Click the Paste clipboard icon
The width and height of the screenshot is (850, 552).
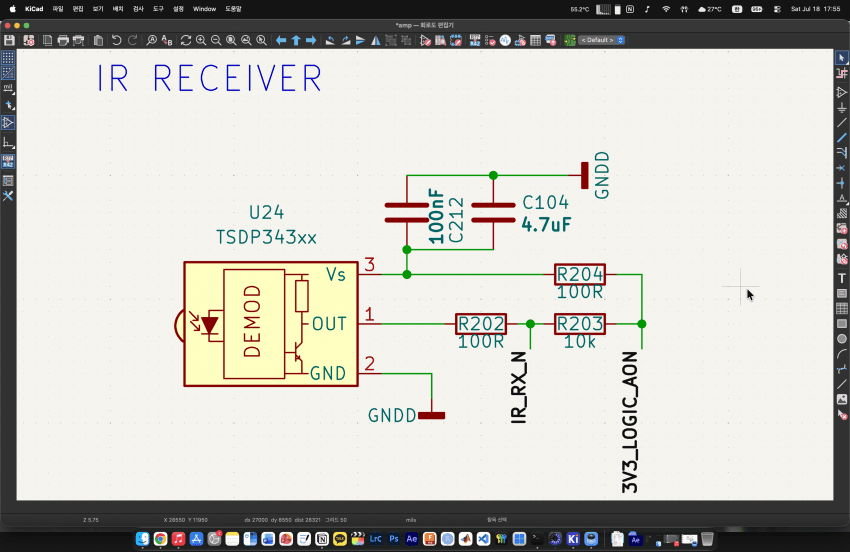98,40
